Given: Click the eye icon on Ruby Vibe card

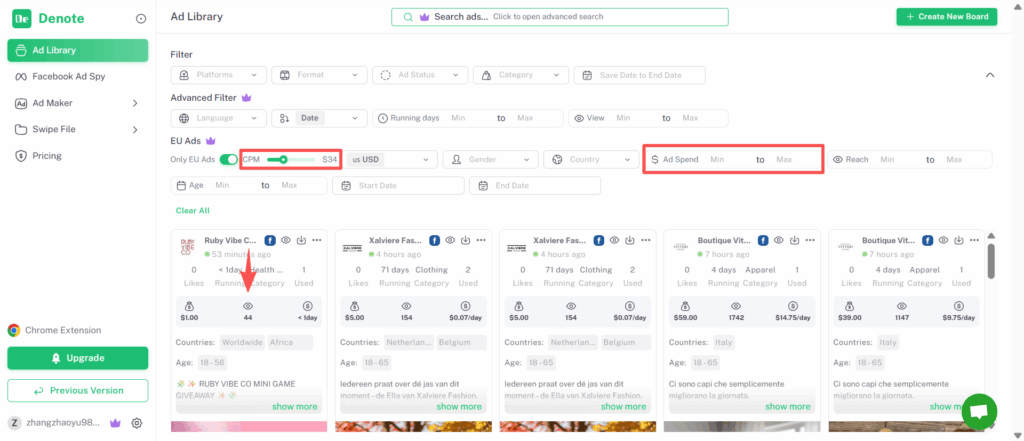Looking at the screenshot, I should click(286, 240).
